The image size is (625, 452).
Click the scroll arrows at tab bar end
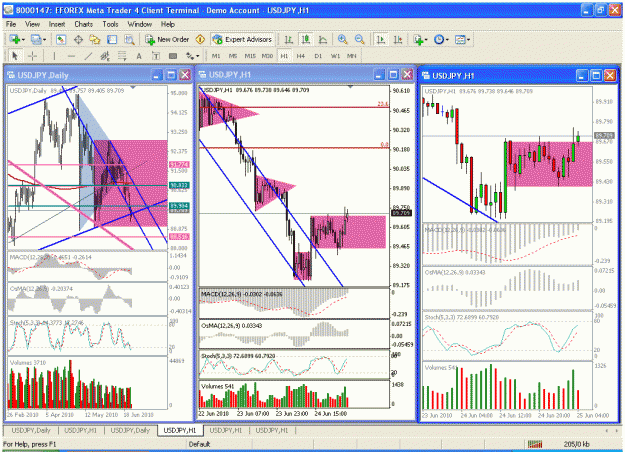(611, 430)
